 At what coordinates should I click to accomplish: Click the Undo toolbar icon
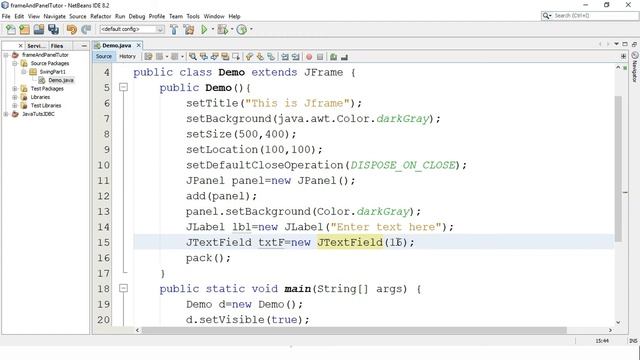click(71, 29)
